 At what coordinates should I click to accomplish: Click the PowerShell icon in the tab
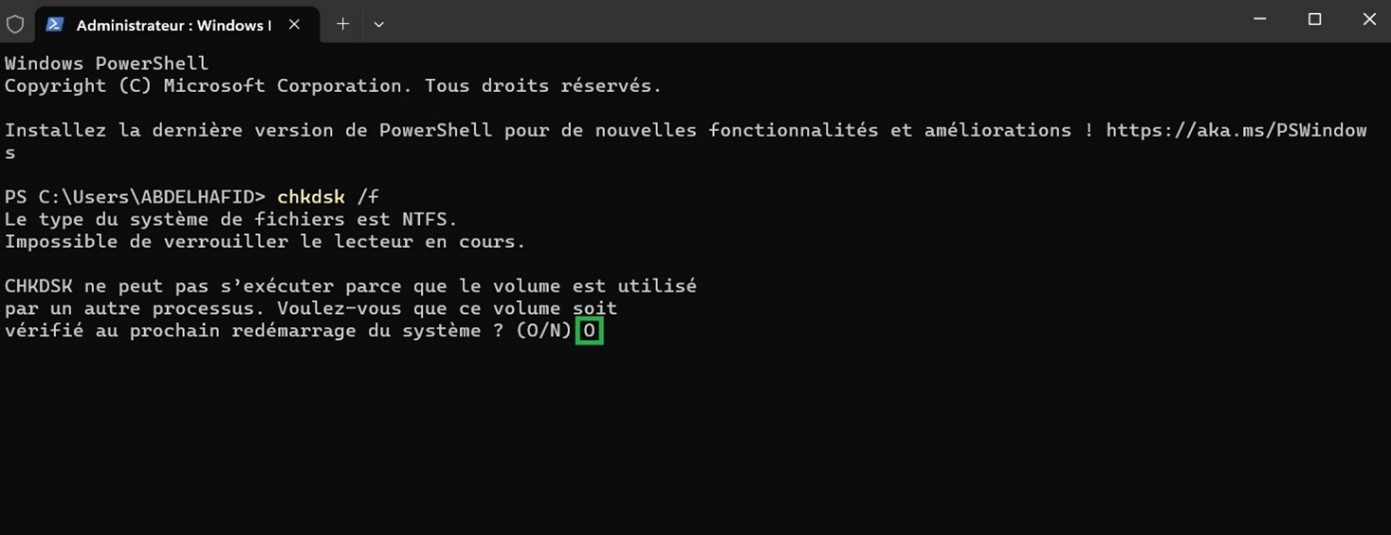[55, 24]
